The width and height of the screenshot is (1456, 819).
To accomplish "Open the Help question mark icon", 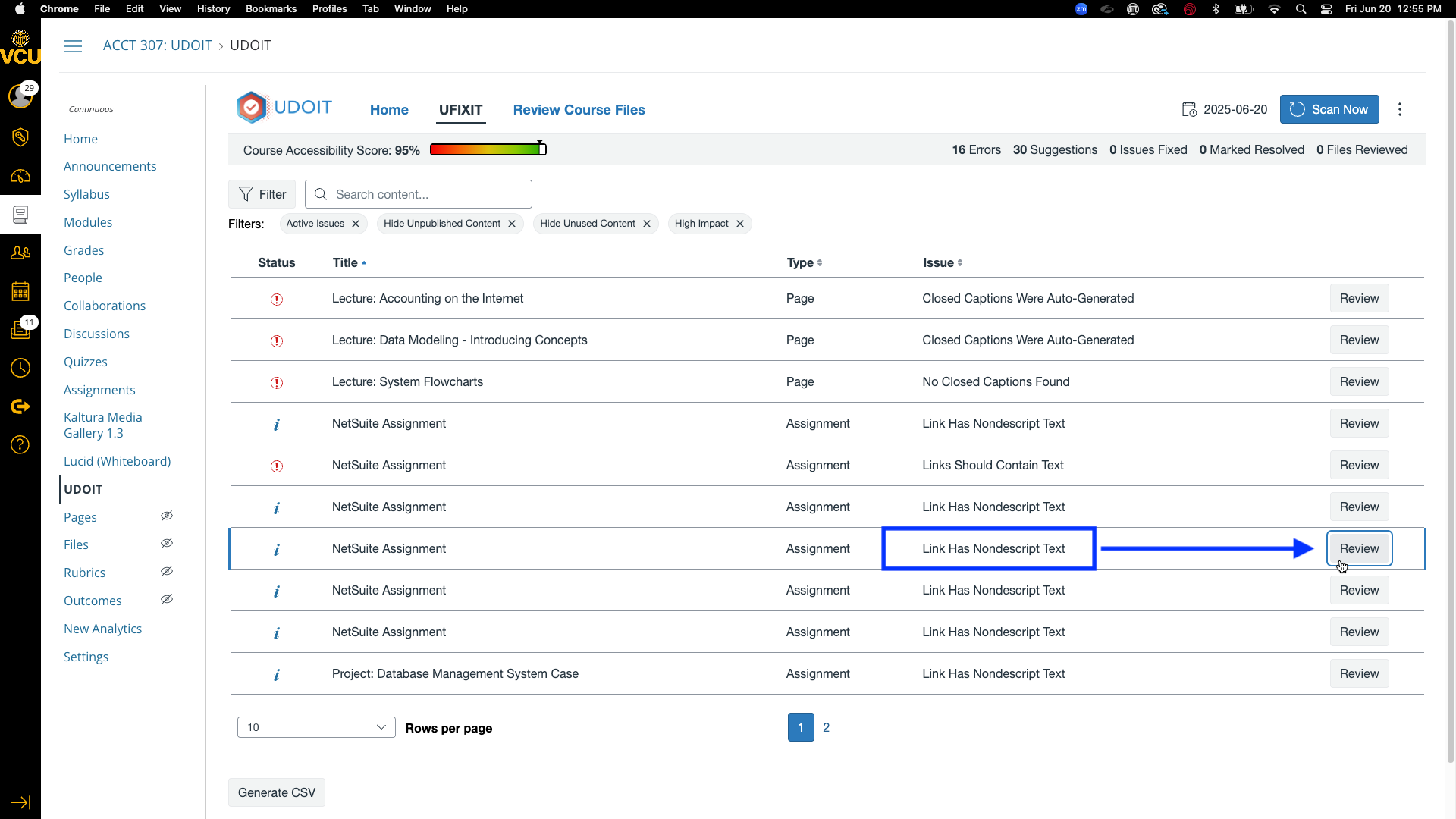I will coord(20,444).
